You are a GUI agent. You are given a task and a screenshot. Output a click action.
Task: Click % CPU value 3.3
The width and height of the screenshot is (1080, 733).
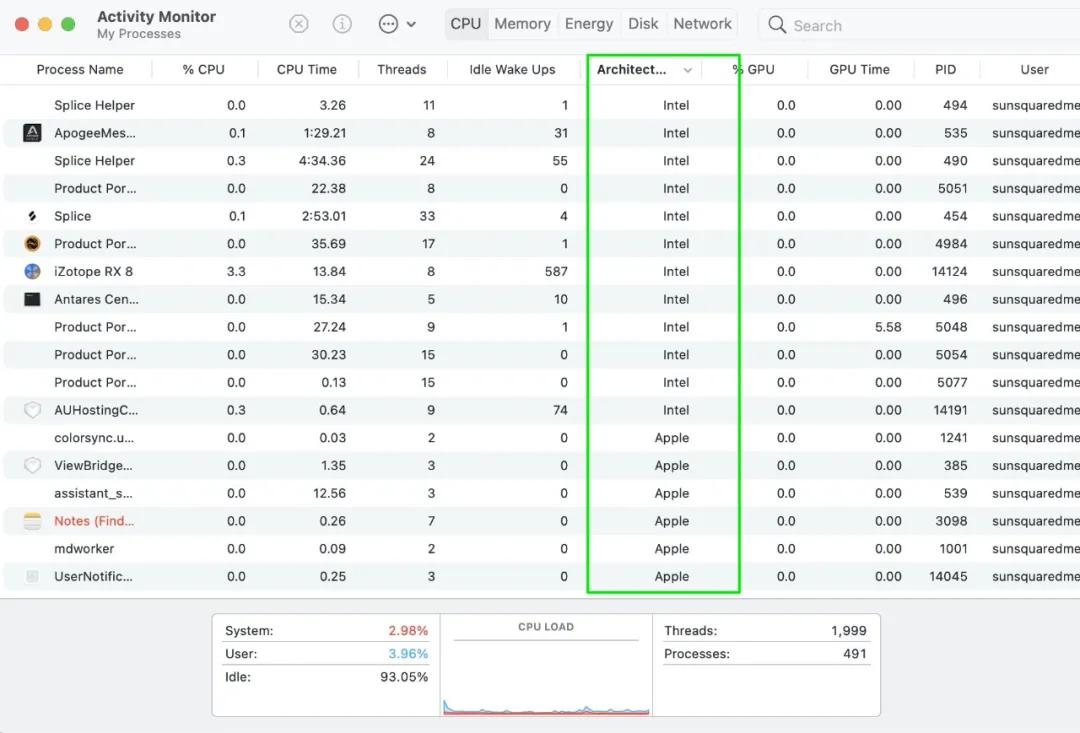tap(236, 271)
